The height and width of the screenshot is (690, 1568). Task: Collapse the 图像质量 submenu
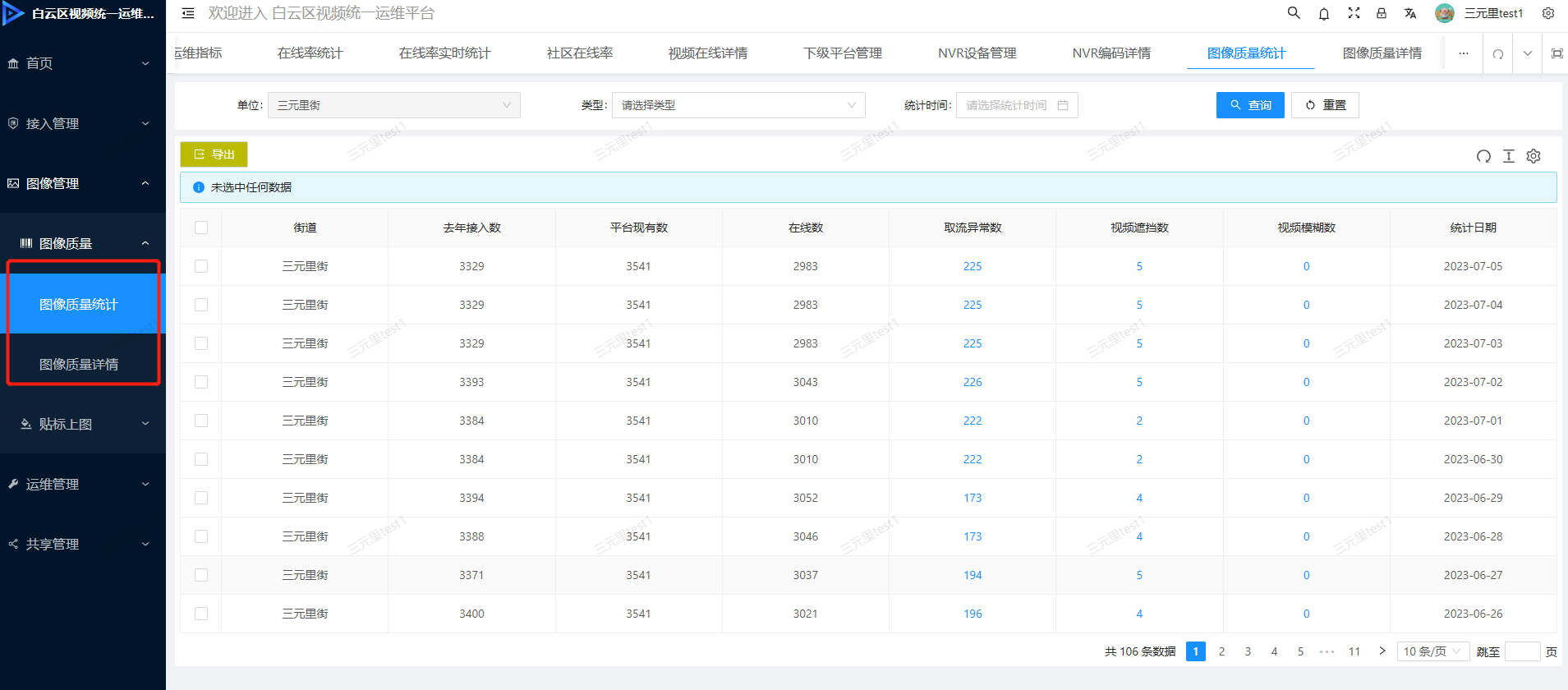83,243
